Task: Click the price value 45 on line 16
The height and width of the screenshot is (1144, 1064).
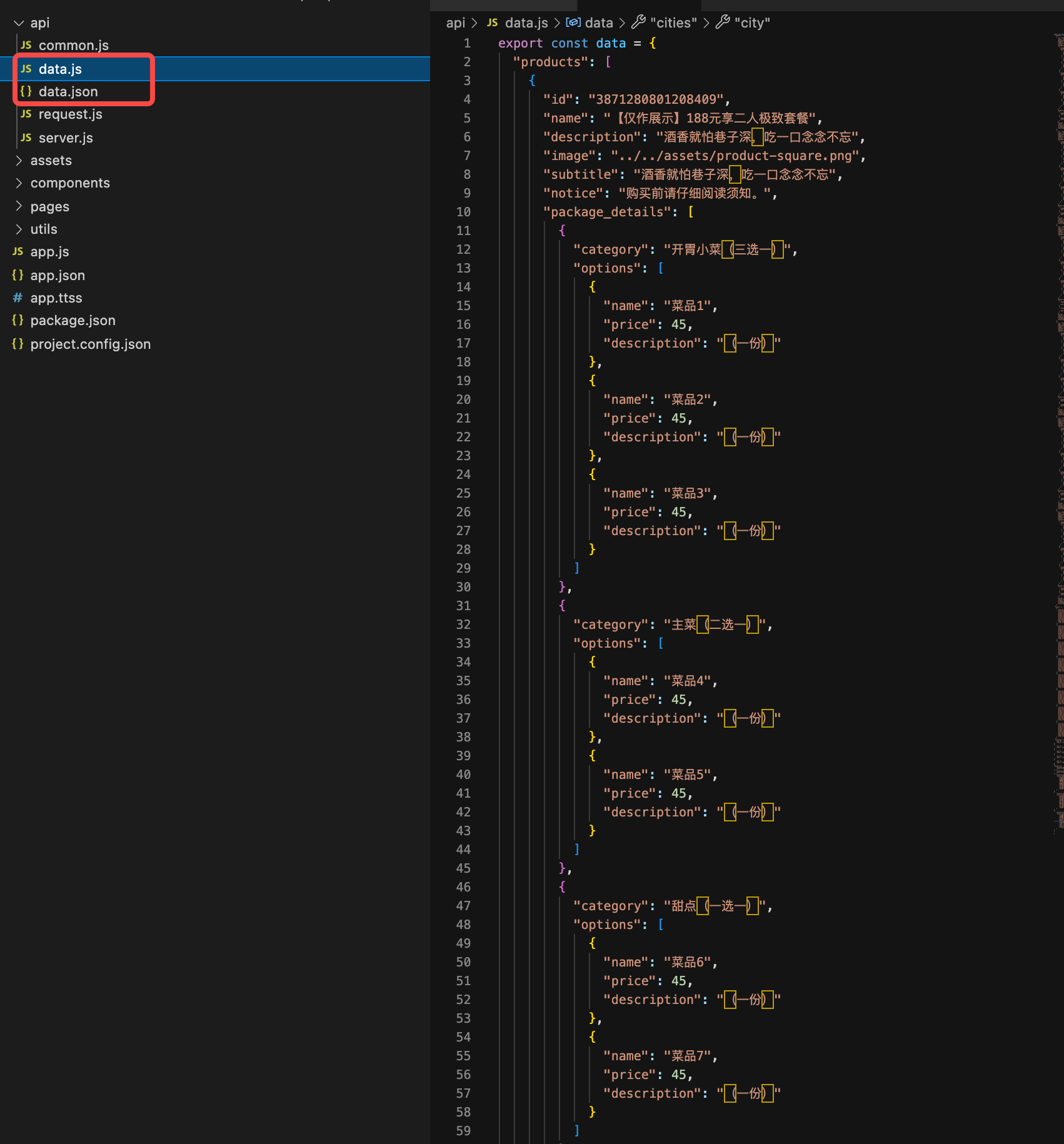Action: pos(678,325)
